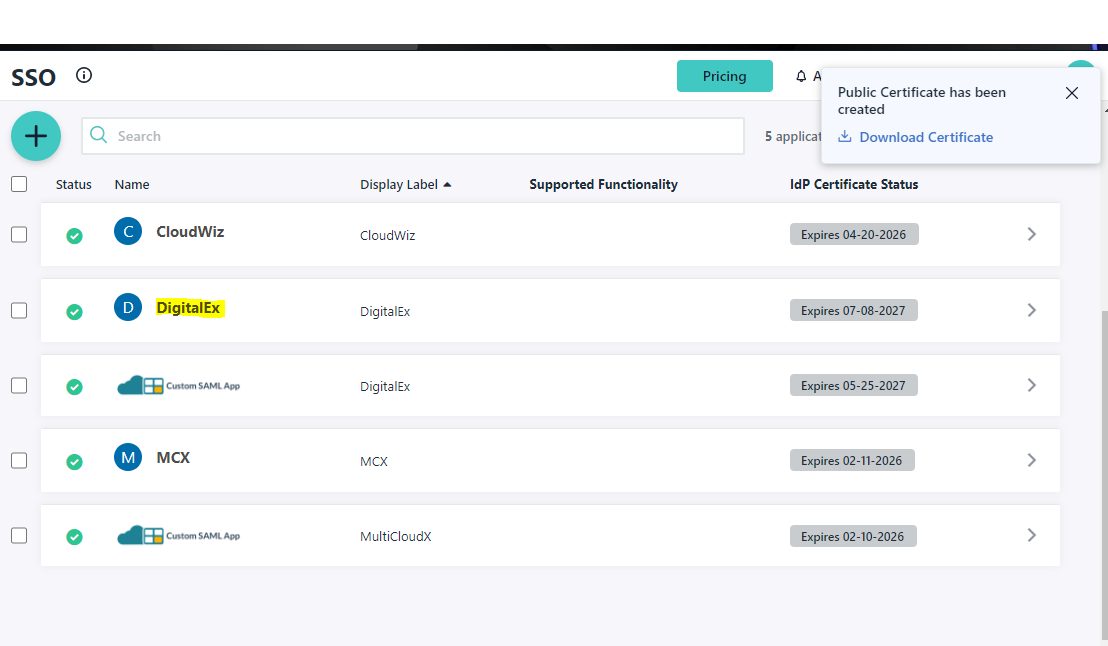Viewport: 1108px width, 646px height.
Task: Check the CloudWiz row checkbox
Action: (x=19, y=234)
